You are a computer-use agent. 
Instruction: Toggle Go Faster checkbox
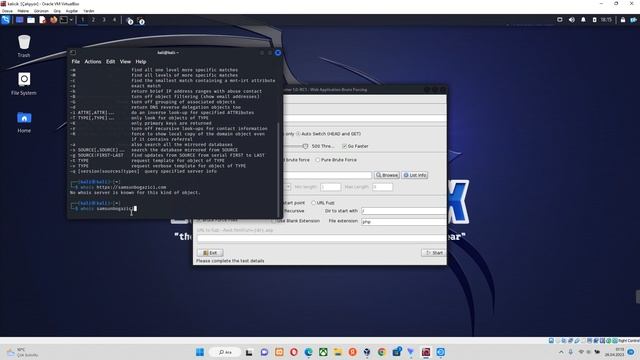click(344, 146)
